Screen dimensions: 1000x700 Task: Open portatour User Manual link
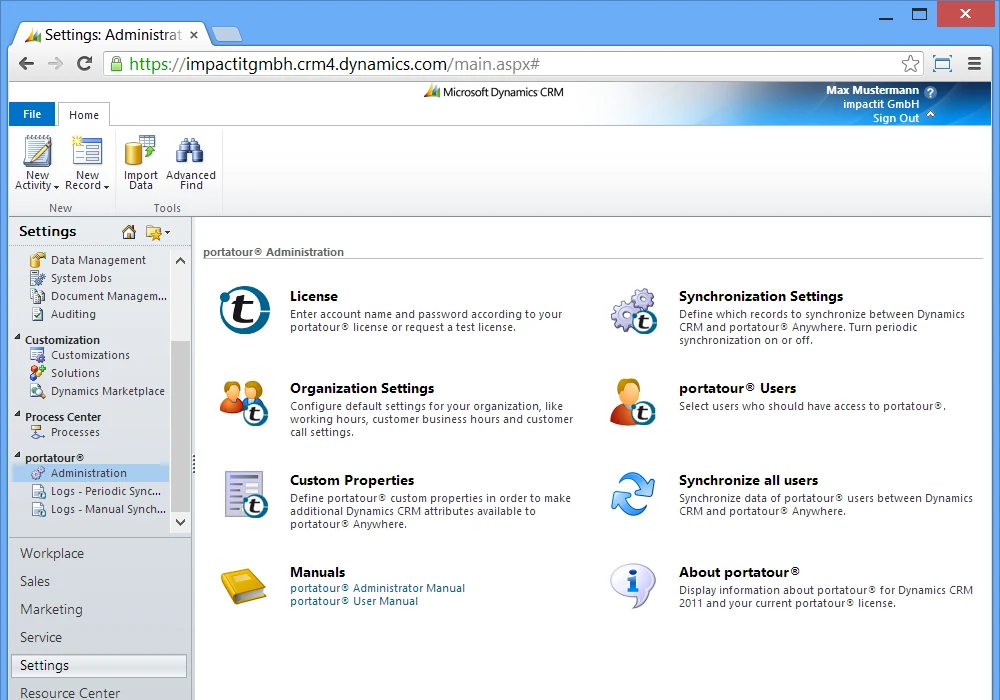(x=354, y=601)
